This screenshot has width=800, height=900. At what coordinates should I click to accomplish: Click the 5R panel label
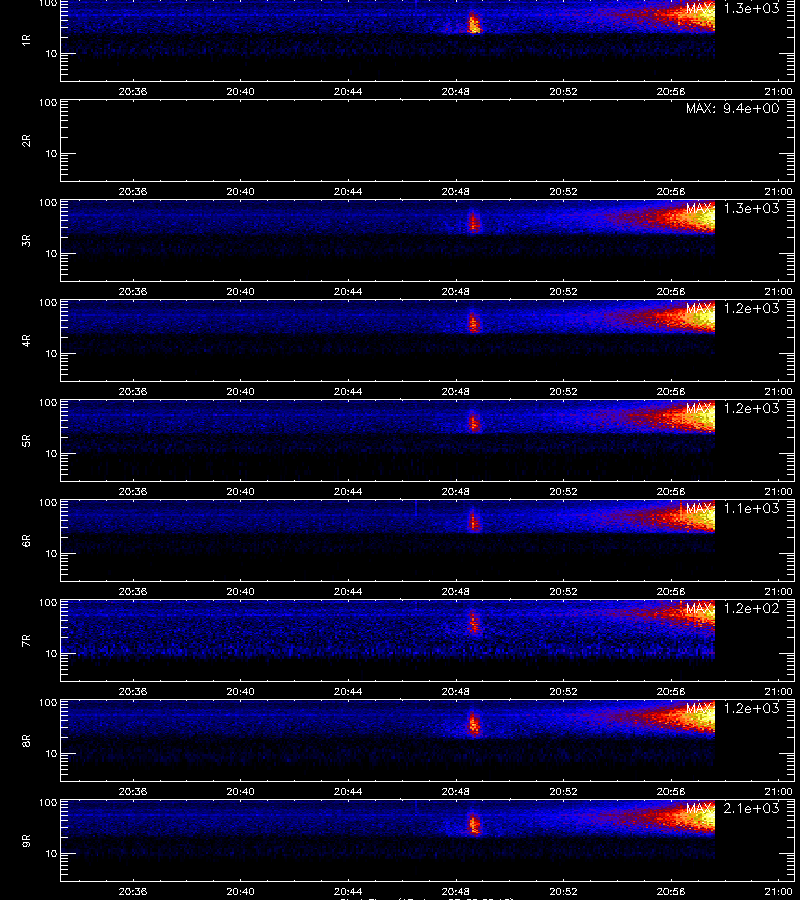26,440
